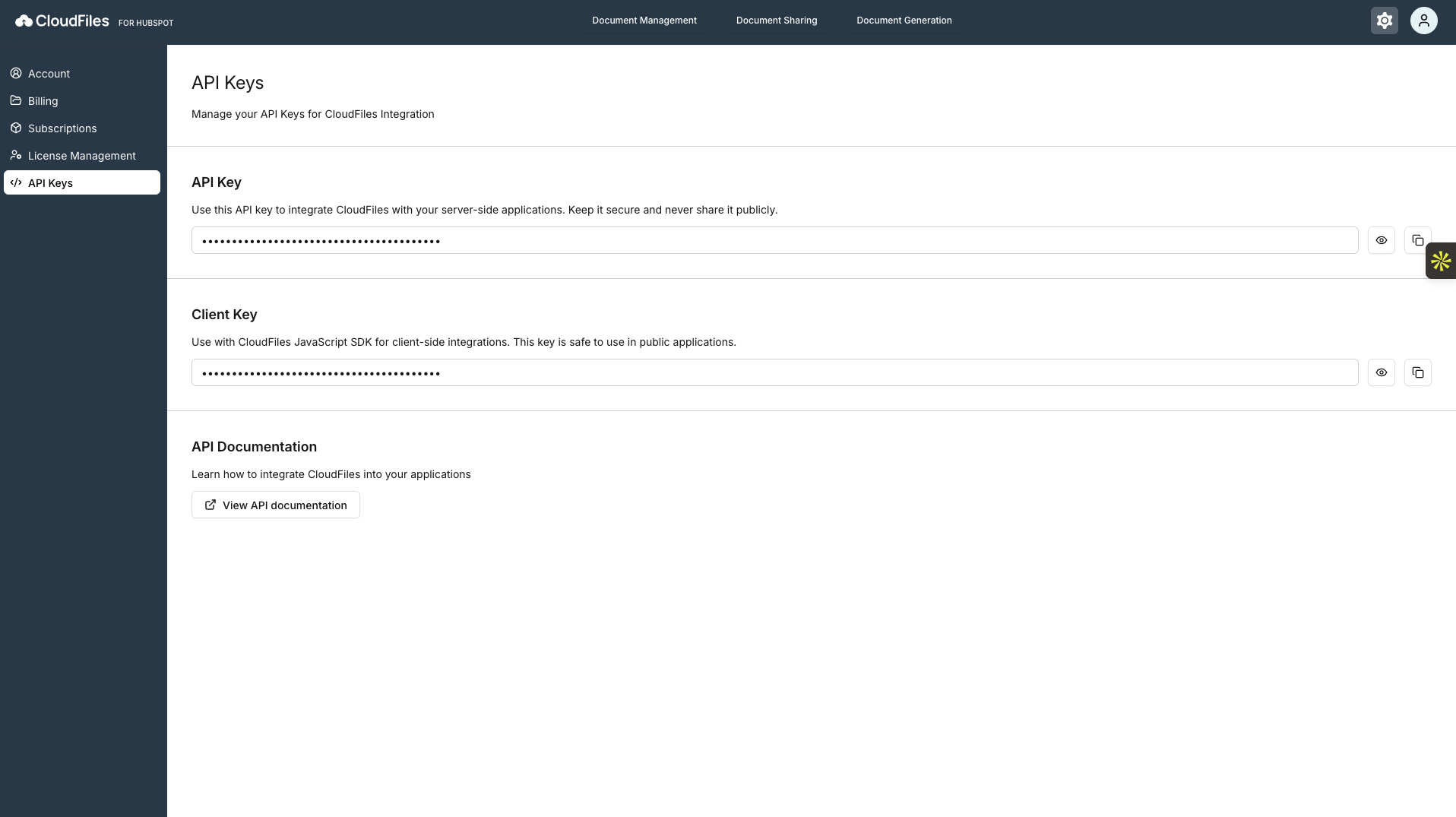This screenshot has width=1456, height=817.
Task: Click the masked Client Key field
Action: tap(774, 372)
